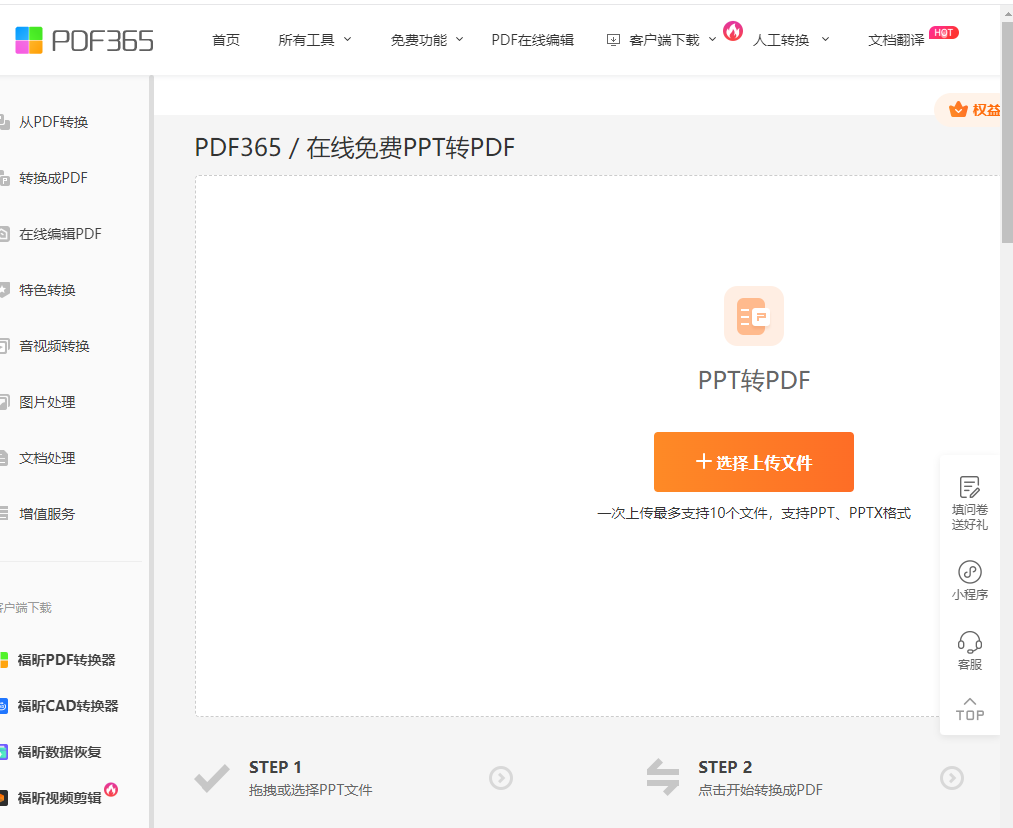Viewport: 1013px width, 828px height.
Task: Click the 福昕CAD转换器 blue icon
Action: point(4,706)
